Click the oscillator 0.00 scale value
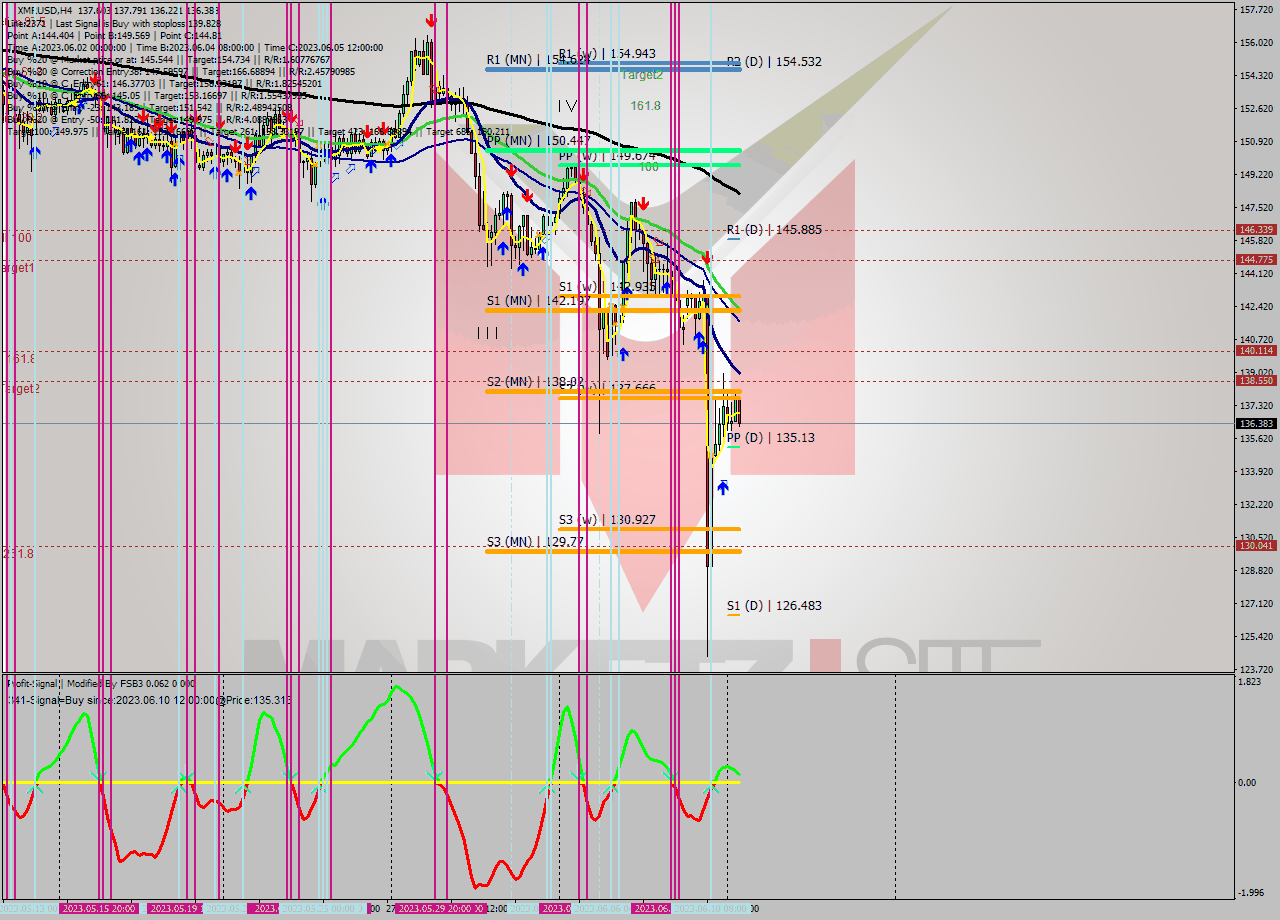Screen dimensions: 1280x920 point(1248,783)
